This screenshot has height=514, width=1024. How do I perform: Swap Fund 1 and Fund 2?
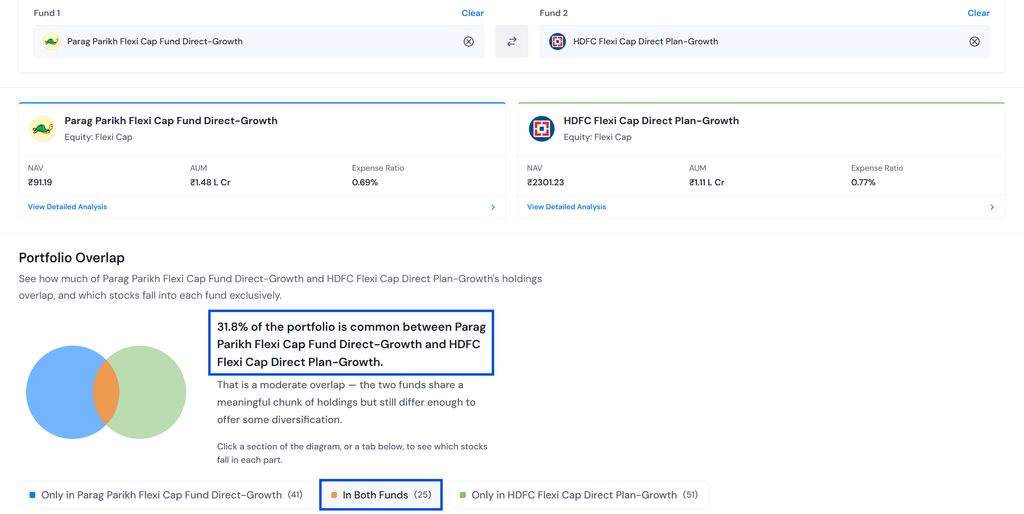[512, 41]
